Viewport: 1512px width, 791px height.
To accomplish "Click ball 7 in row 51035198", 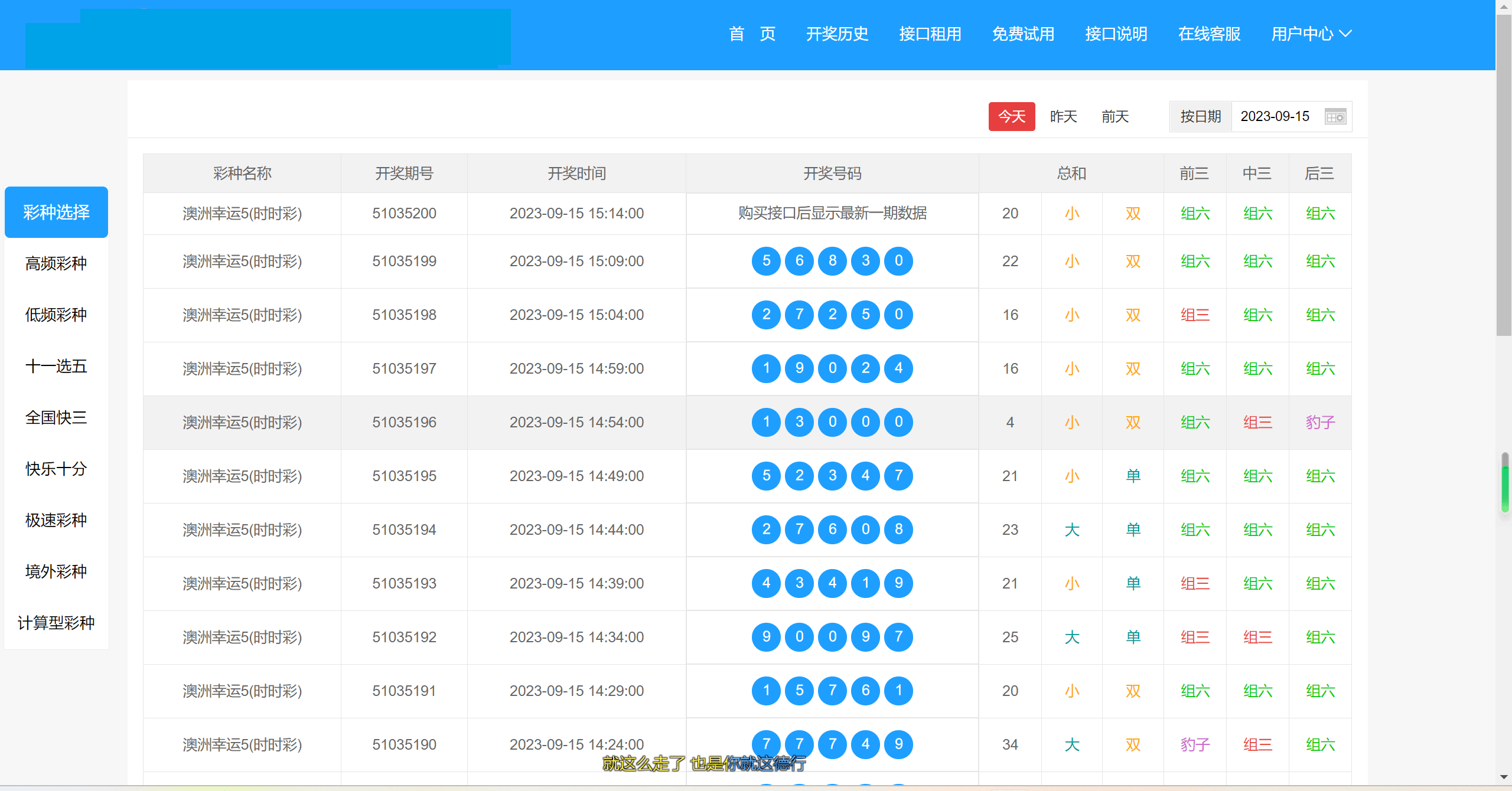I will click(x=799, y=315).
